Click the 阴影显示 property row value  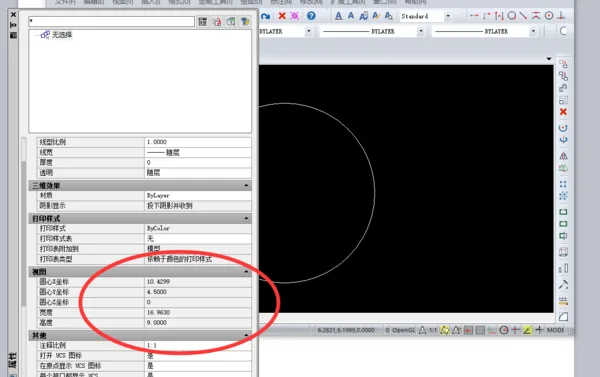pos(198,206)
